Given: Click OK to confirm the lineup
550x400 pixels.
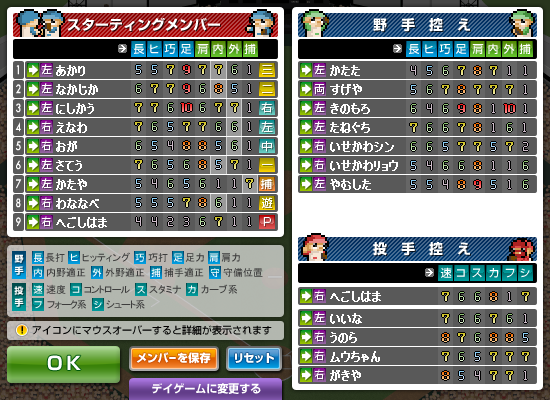Looking at the screenshot, I should click(x=63, y=364).
